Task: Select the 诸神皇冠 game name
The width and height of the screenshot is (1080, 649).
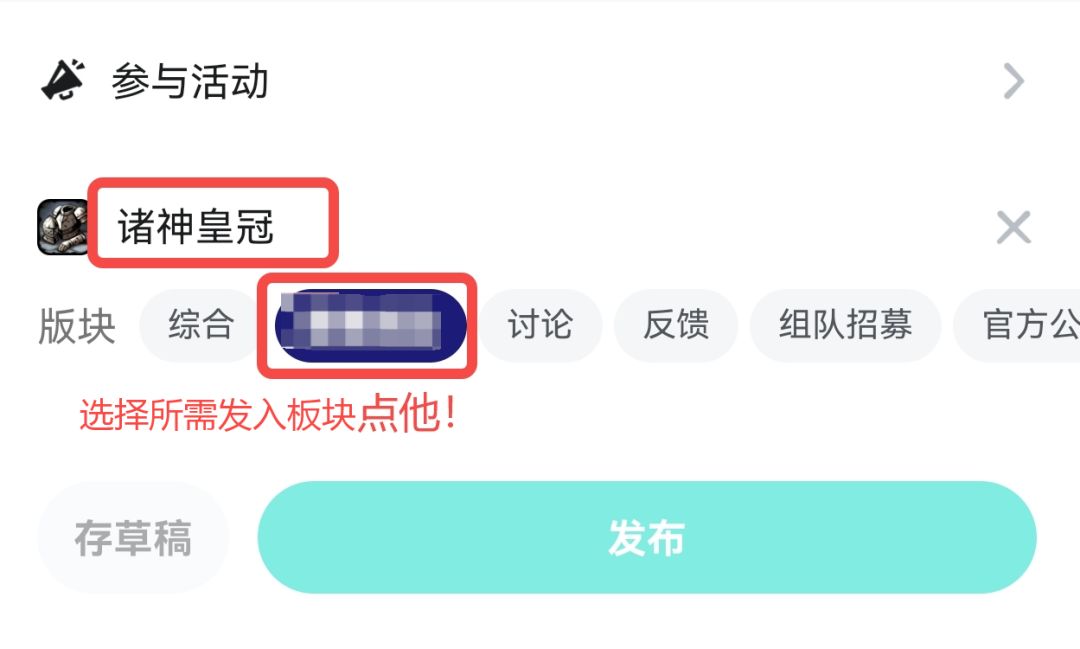Action: [196, 228]
